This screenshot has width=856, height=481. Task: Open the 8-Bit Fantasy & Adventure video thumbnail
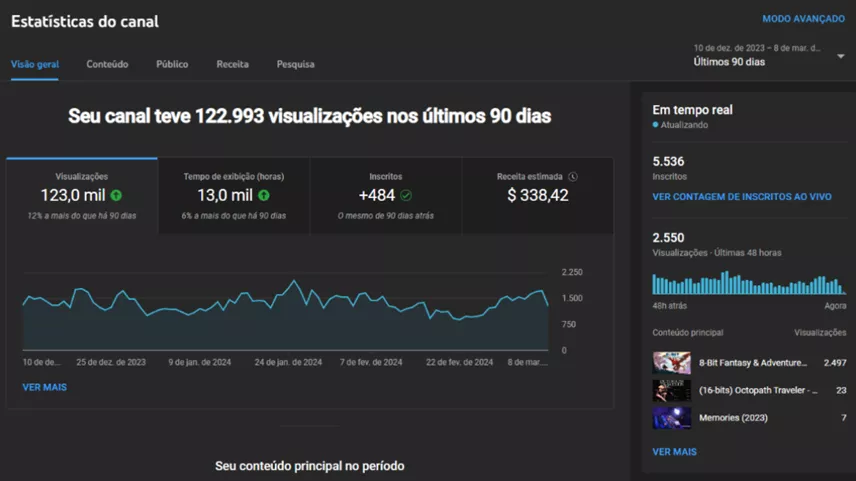click(671, 363)
